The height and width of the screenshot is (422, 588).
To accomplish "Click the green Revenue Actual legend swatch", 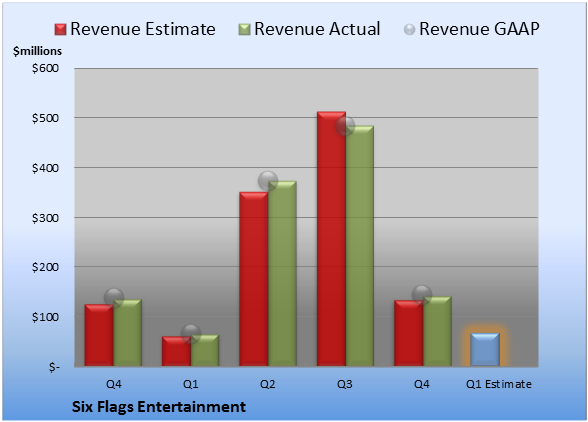I will pos(244,30).
